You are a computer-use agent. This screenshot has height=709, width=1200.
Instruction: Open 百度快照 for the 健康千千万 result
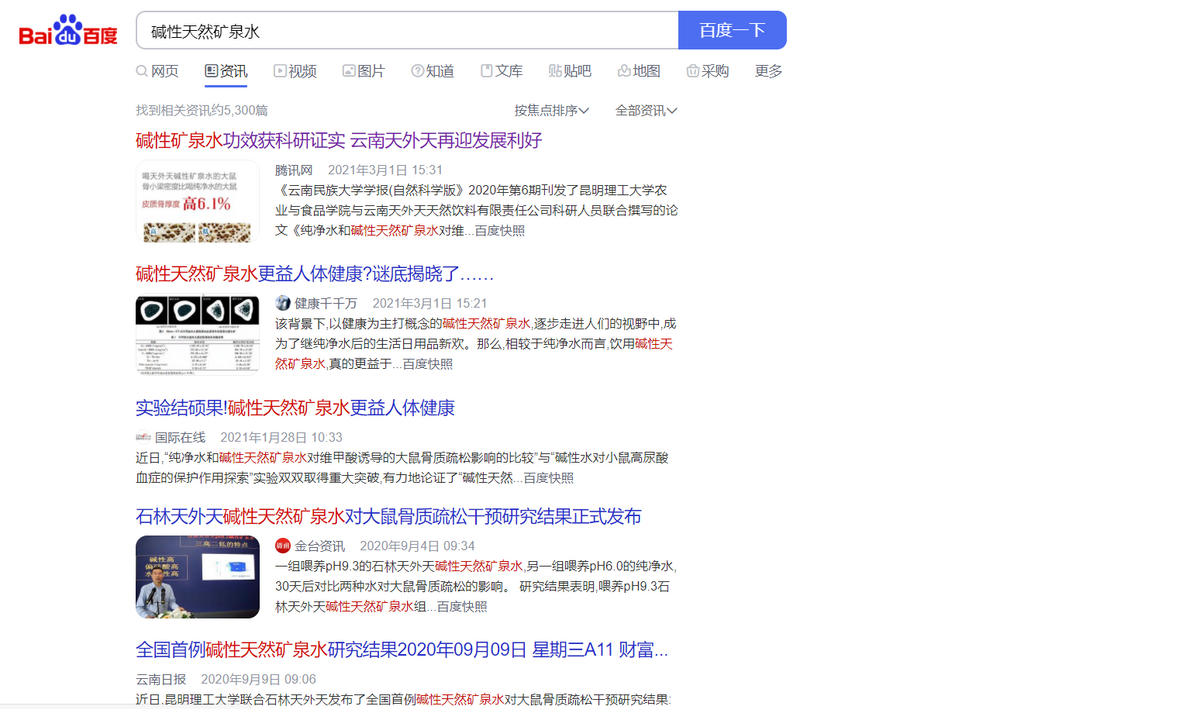click(x=427, y=364)
